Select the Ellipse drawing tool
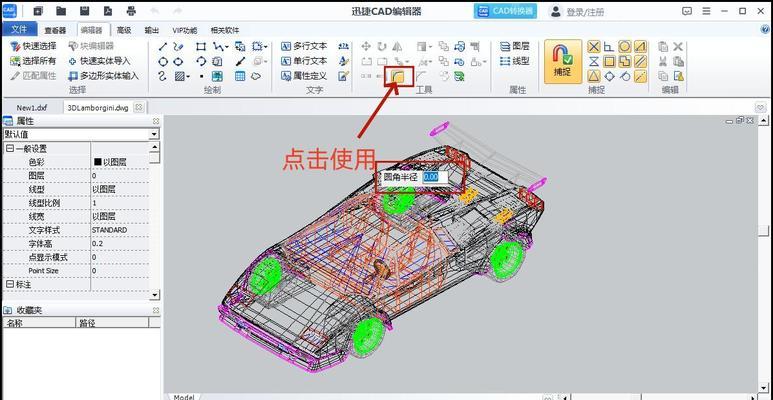The image size is (773, 400). tap(178, 62)
